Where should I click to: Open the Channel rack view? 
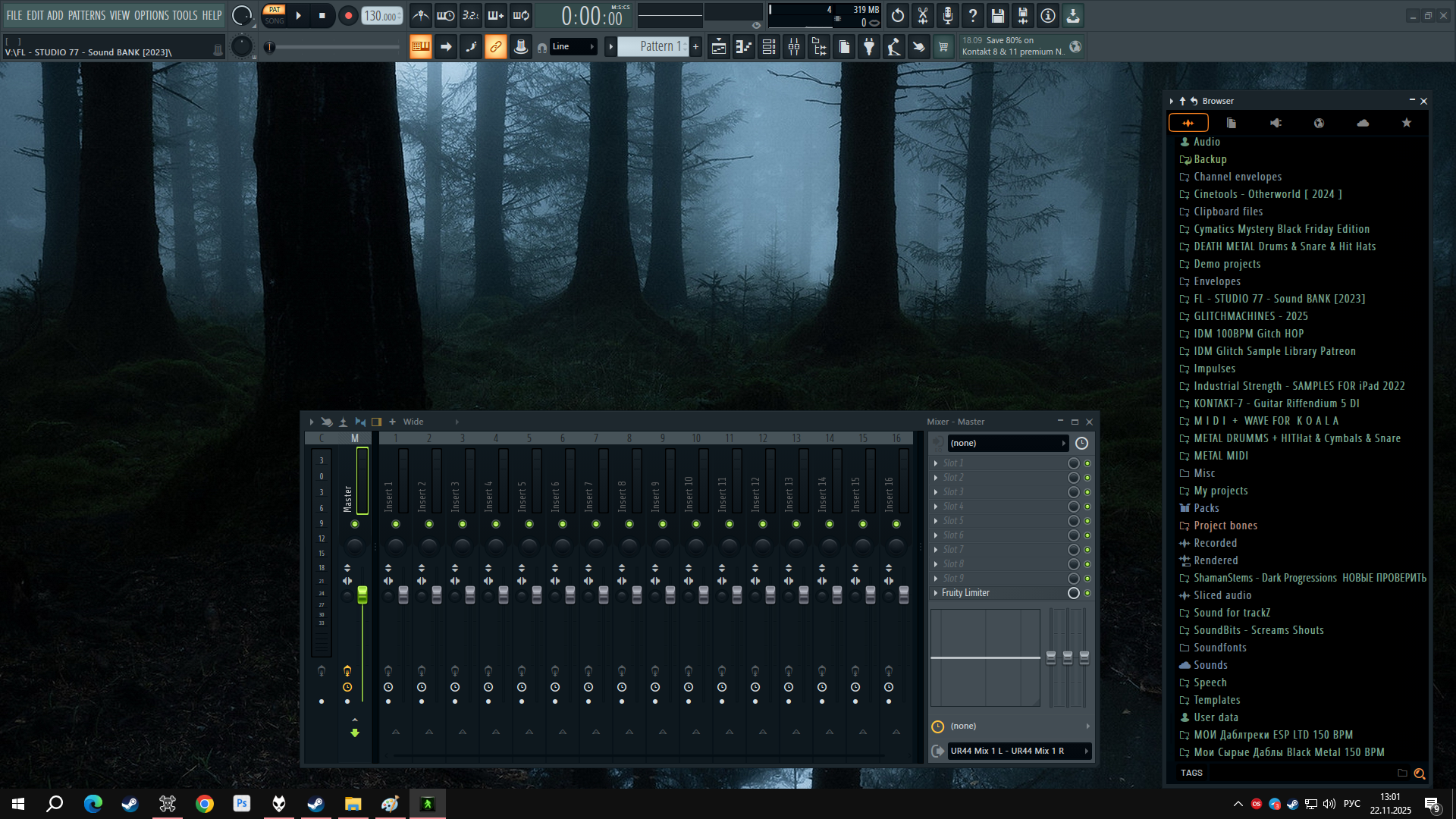769,47
